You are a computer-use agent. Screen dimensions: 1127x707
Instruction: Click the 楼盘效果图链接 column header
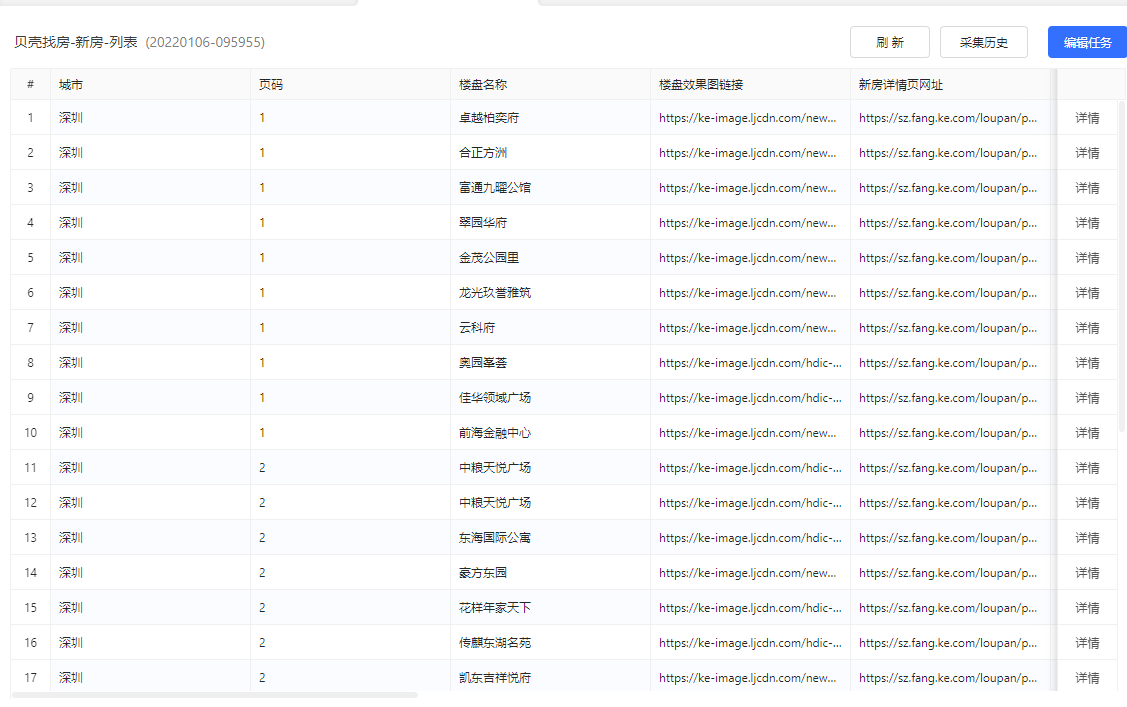[750, 84]
